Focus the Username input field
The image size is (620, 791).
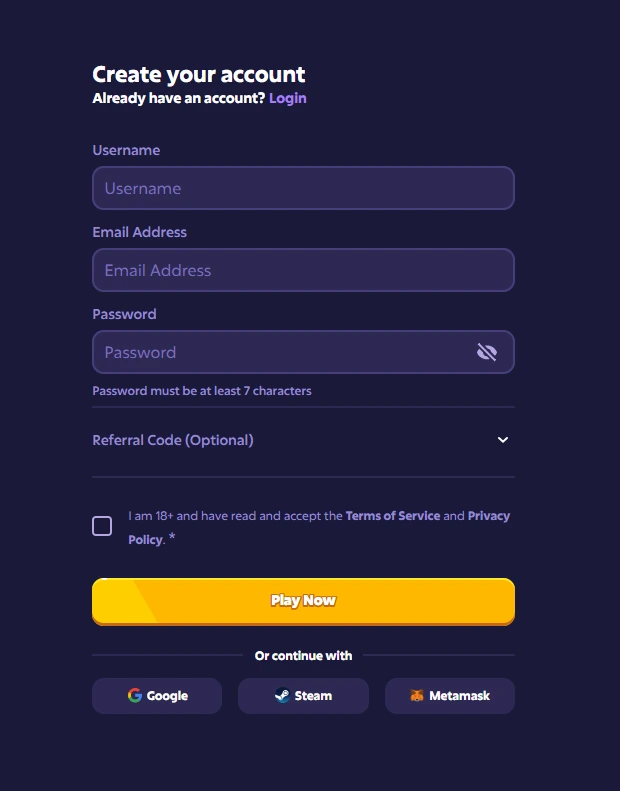[303, 188]
